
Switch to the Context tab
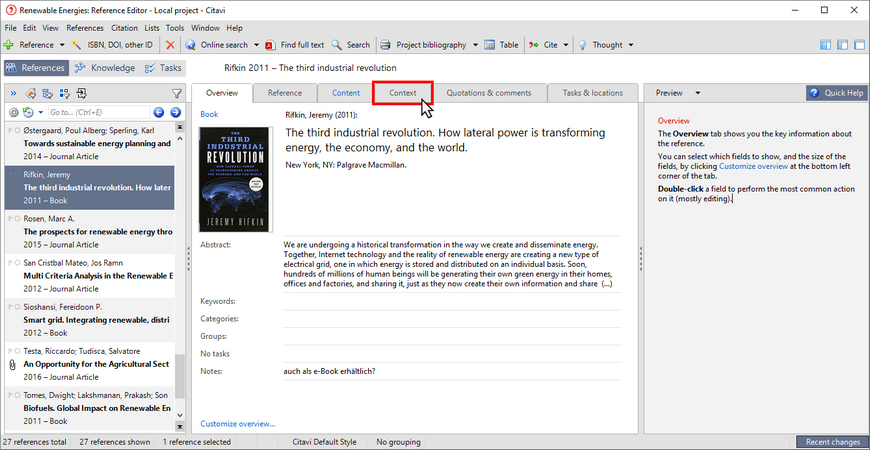pos(403,93)
